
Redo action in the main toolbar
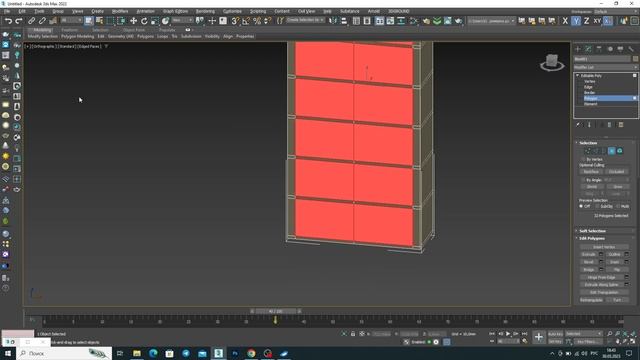[x=19, y=21]
